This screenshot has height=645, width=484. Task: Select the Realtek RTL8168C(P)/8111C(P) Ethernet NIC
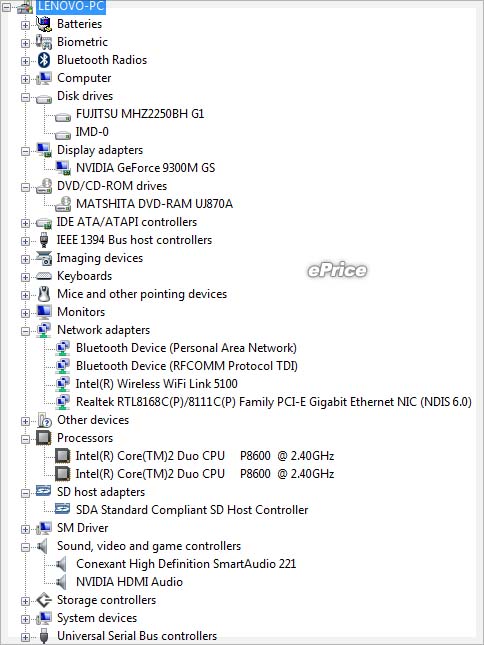click(274, 402)
